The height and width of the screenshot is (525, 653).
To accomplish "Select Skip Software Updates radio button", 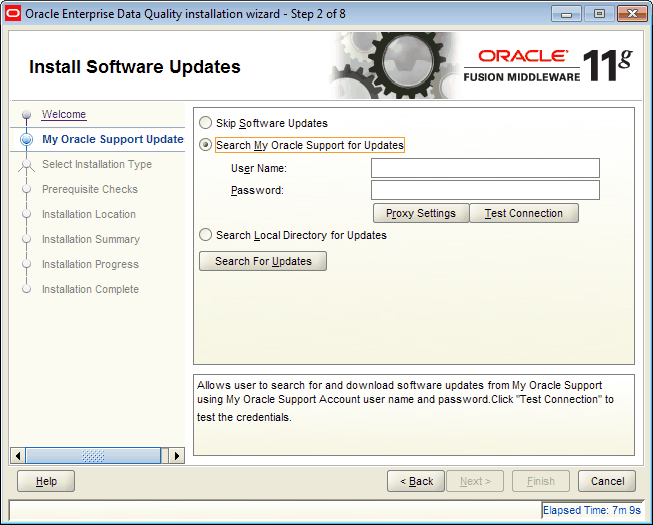I will point(205,123).
